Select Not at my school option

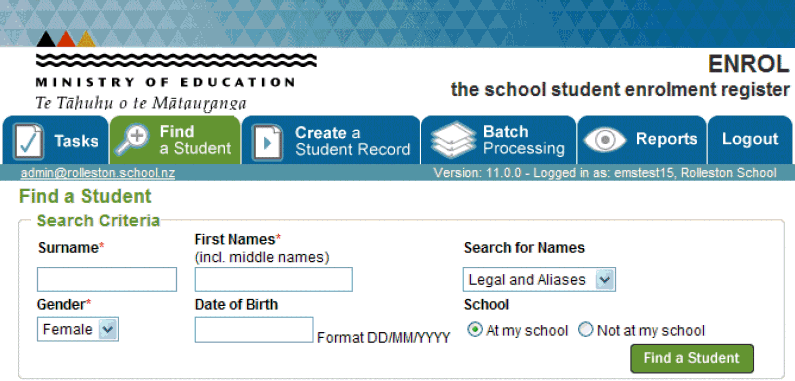[586, 330]
